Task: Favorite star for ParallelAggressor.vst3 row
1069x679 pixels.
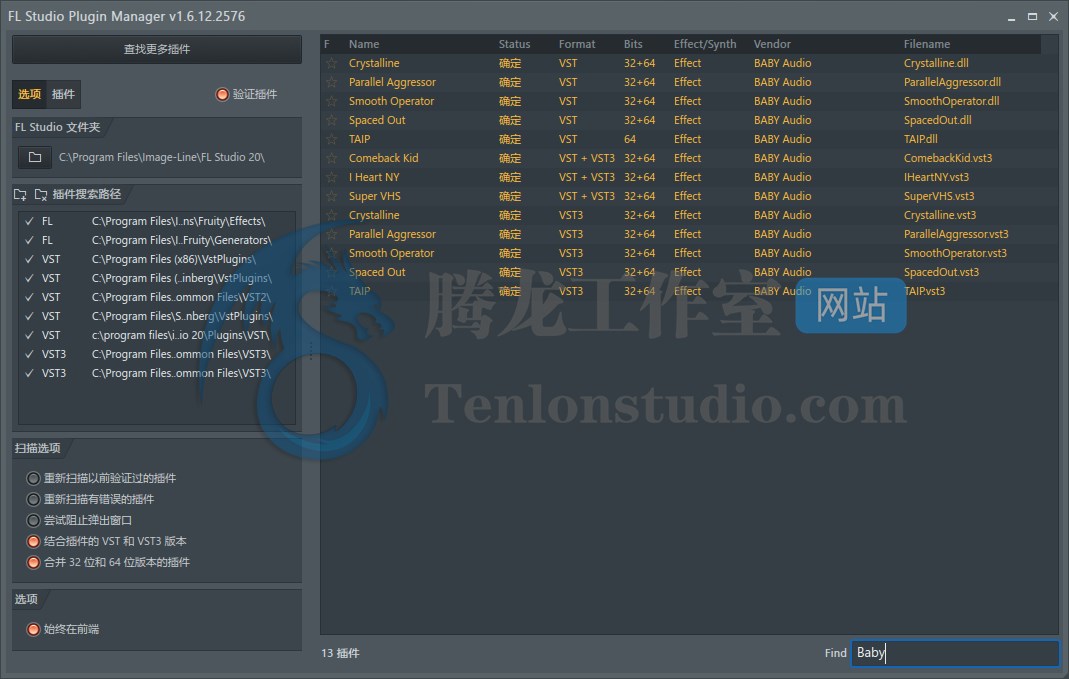Action: pyautogui.click(x=331, y=235)
